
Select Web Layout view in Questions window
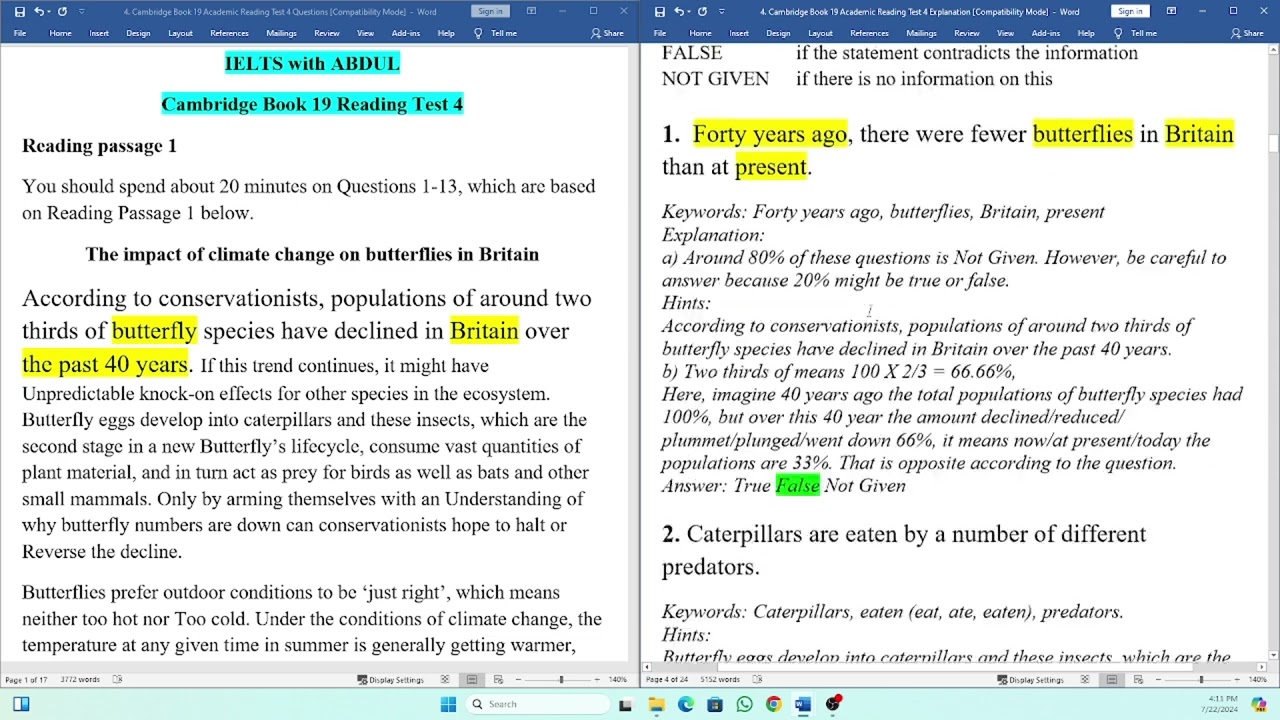click(498, 680)
